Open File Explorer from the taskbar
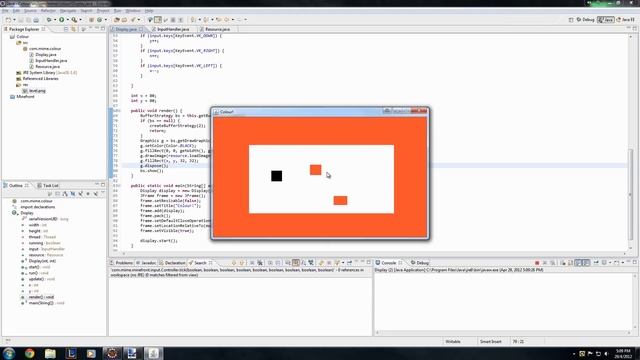This screenshot has height=360, width=640. 50,353
